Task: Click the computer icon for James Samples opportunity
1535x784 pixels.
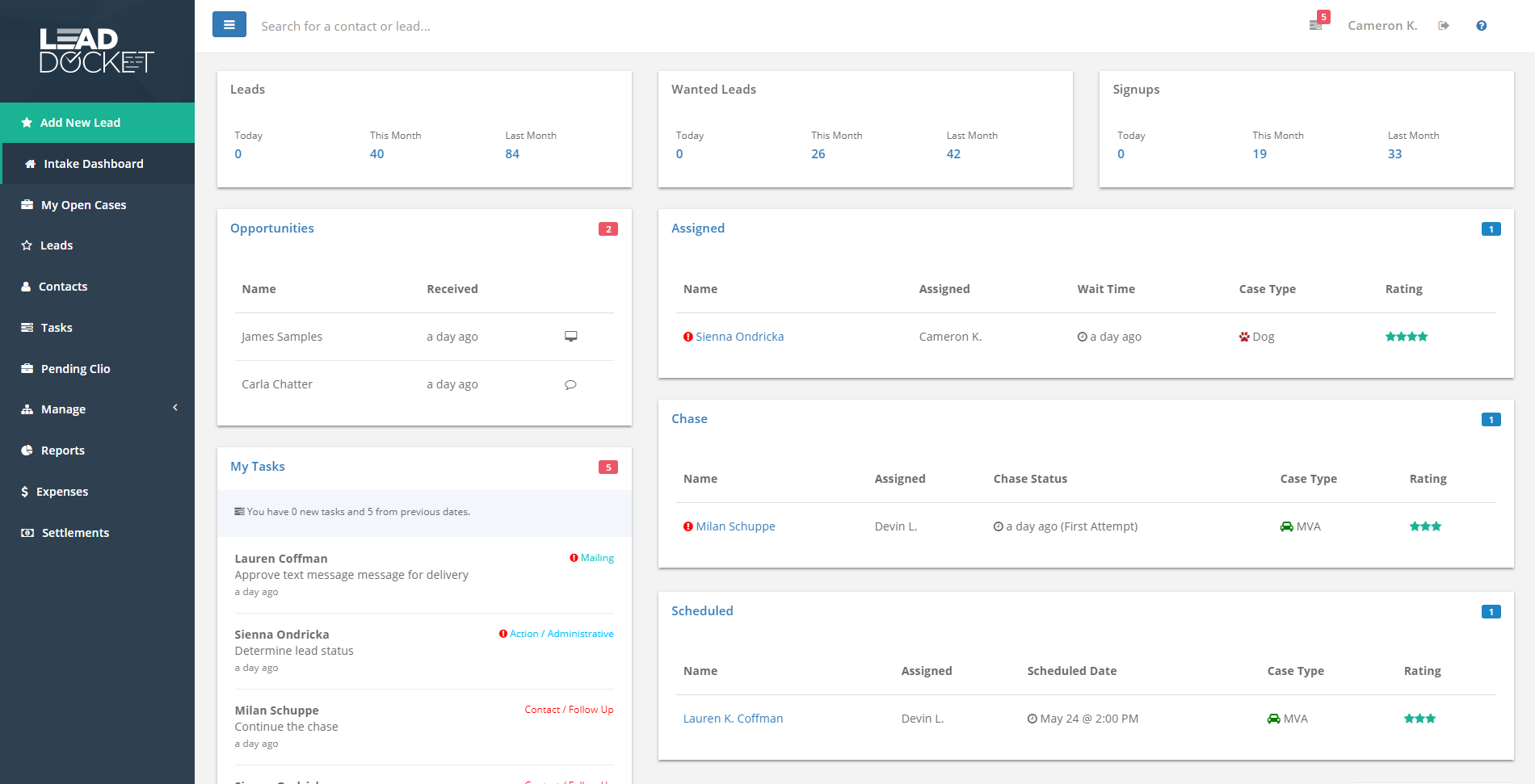Action: tap(571, 336)
